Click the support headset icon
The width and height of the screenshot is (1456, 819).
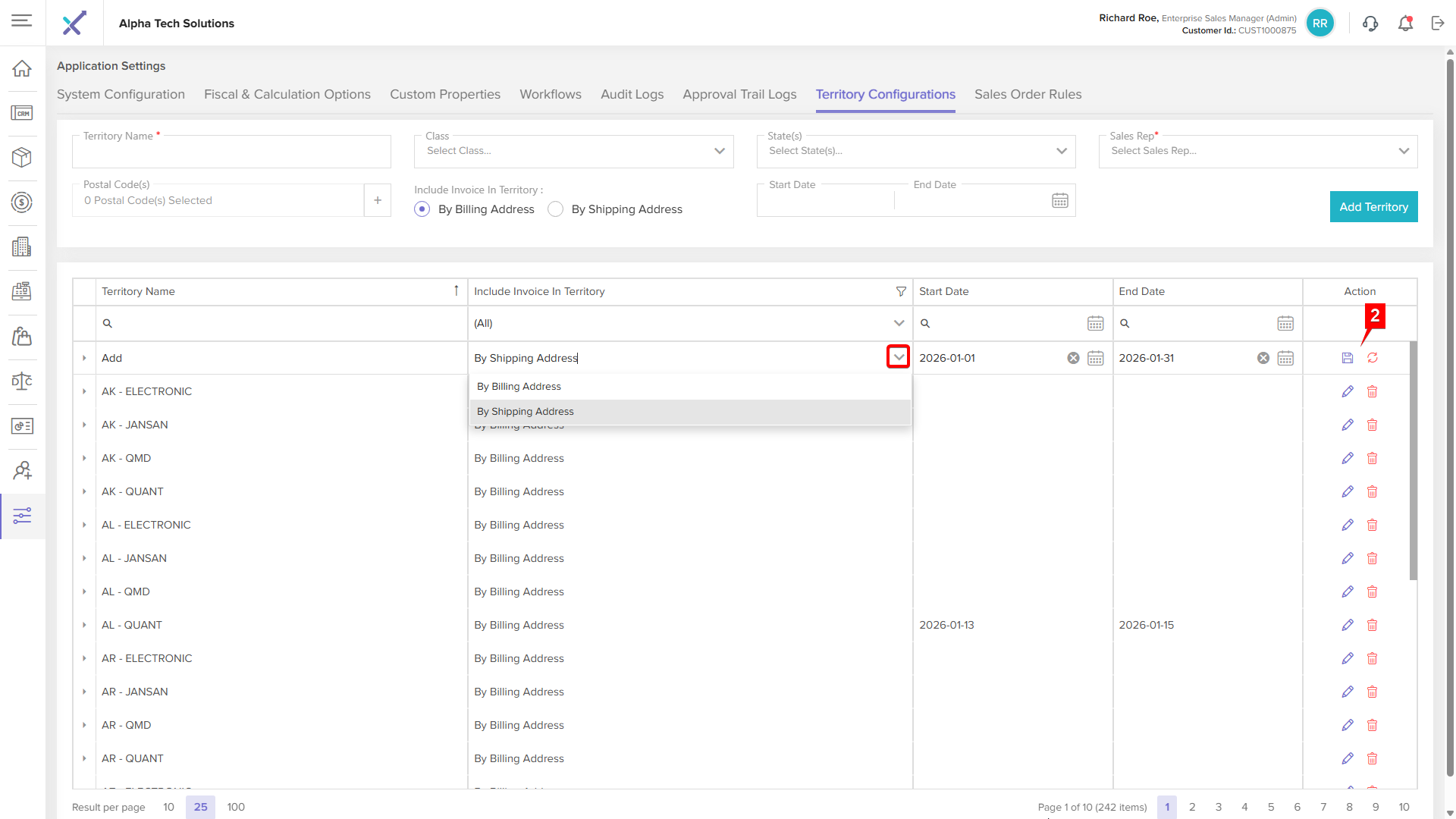(1370, 24)
